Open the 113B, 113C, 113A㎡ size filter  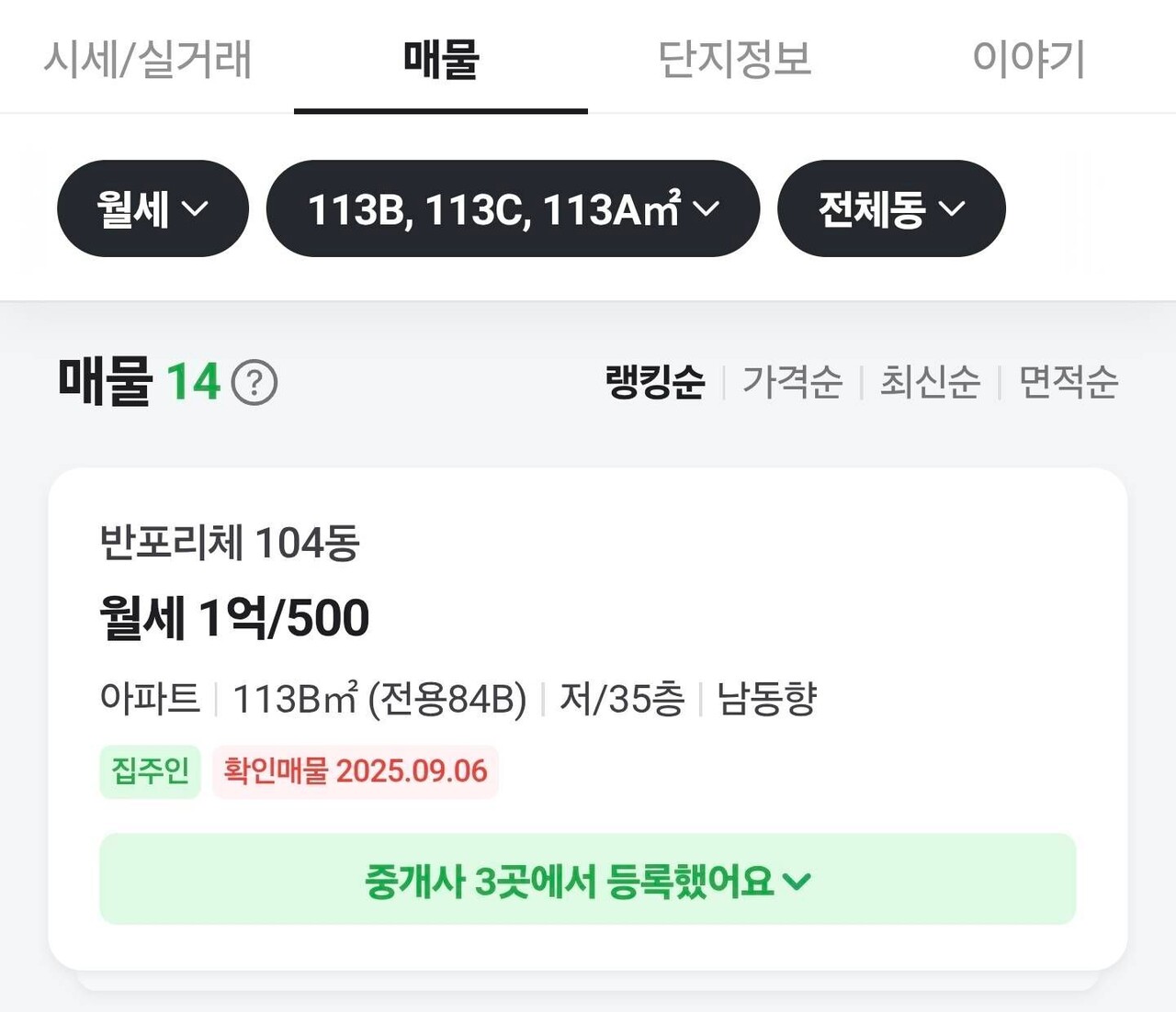(x=511, y=208)
